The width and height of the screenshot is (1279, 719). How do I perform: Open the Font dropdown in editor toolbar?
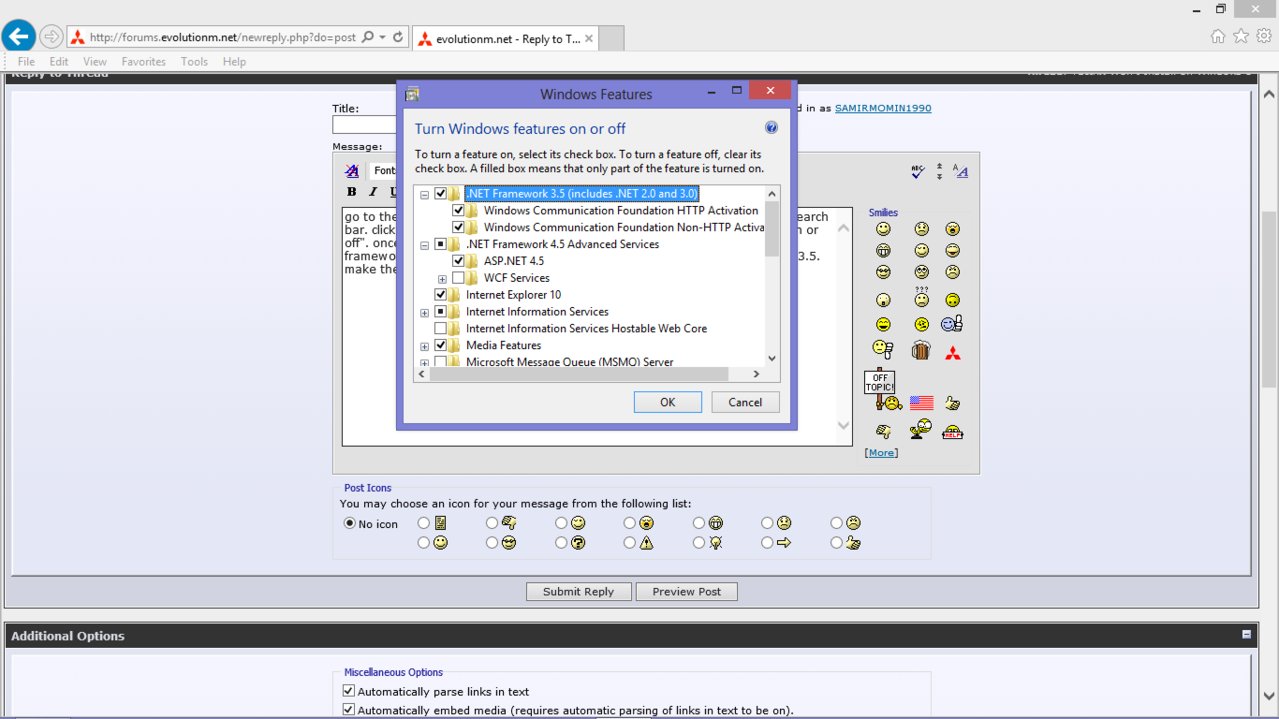click(385, 171)
